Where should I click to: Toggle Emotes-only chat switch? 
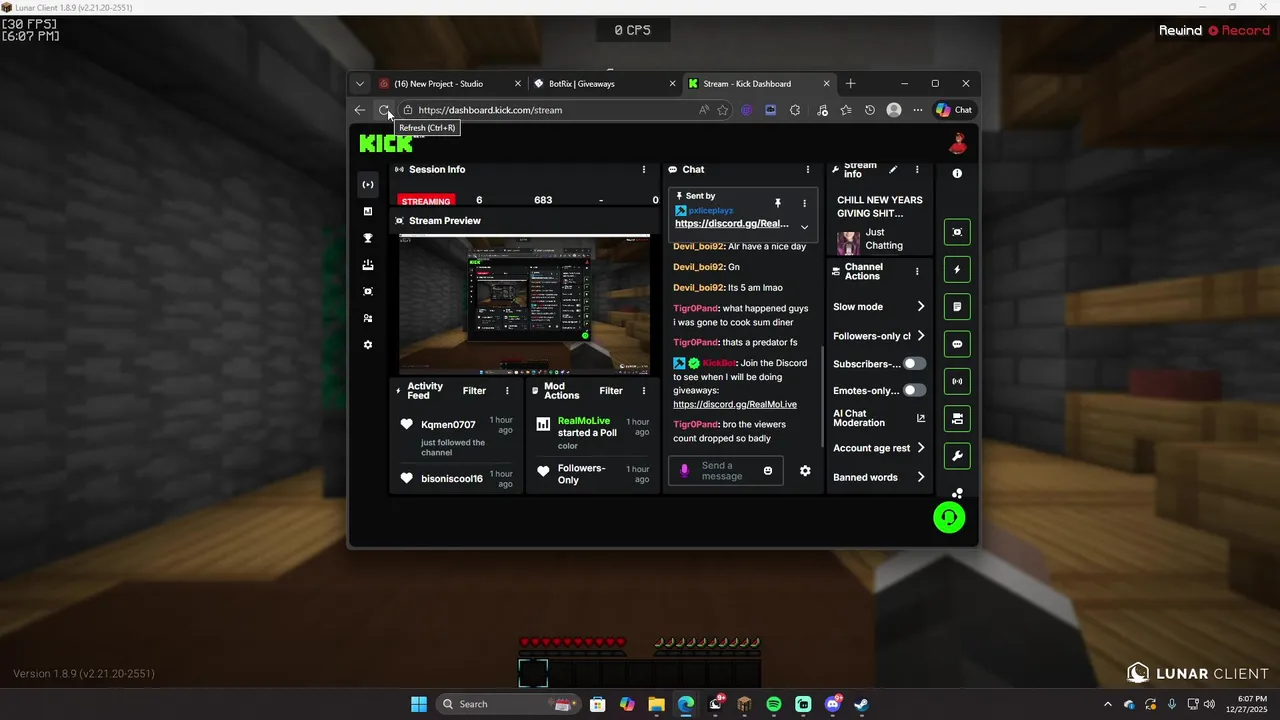tap(915, 390)
